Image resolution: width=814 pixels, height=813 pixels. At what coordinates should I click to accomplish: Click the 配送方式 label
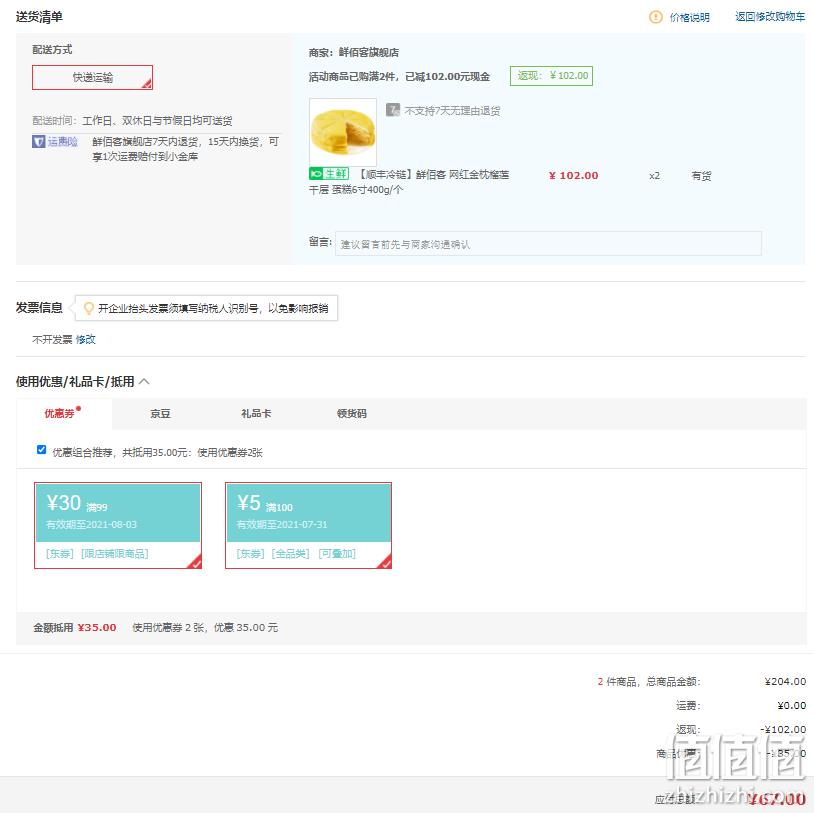(x=52, y=49)
